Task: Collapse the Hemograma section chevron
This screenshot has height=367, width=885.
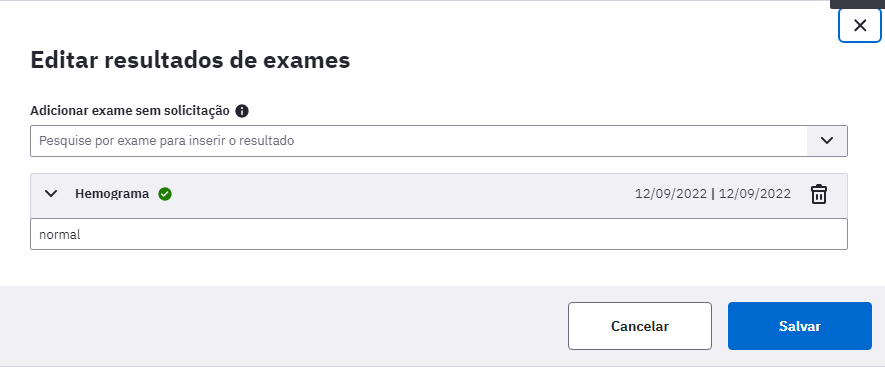Action: [x=51, y=194]
